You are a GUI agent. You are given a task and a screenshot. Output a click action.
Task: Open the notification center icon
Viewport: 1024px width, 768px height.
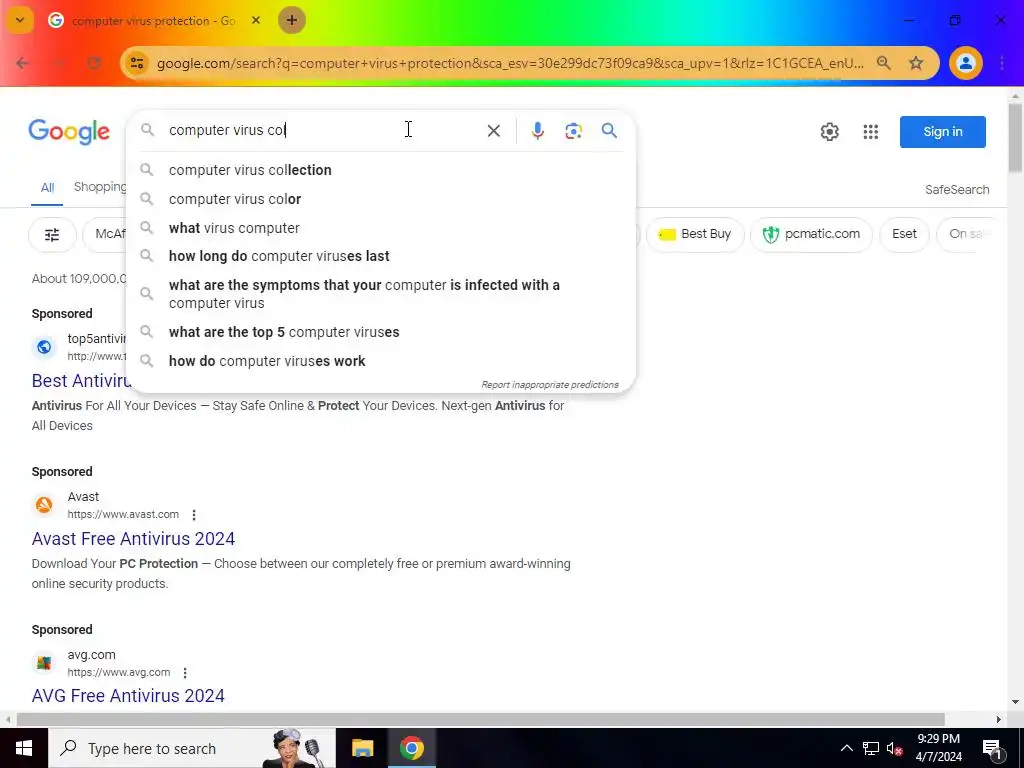click(x=992, y=748)
